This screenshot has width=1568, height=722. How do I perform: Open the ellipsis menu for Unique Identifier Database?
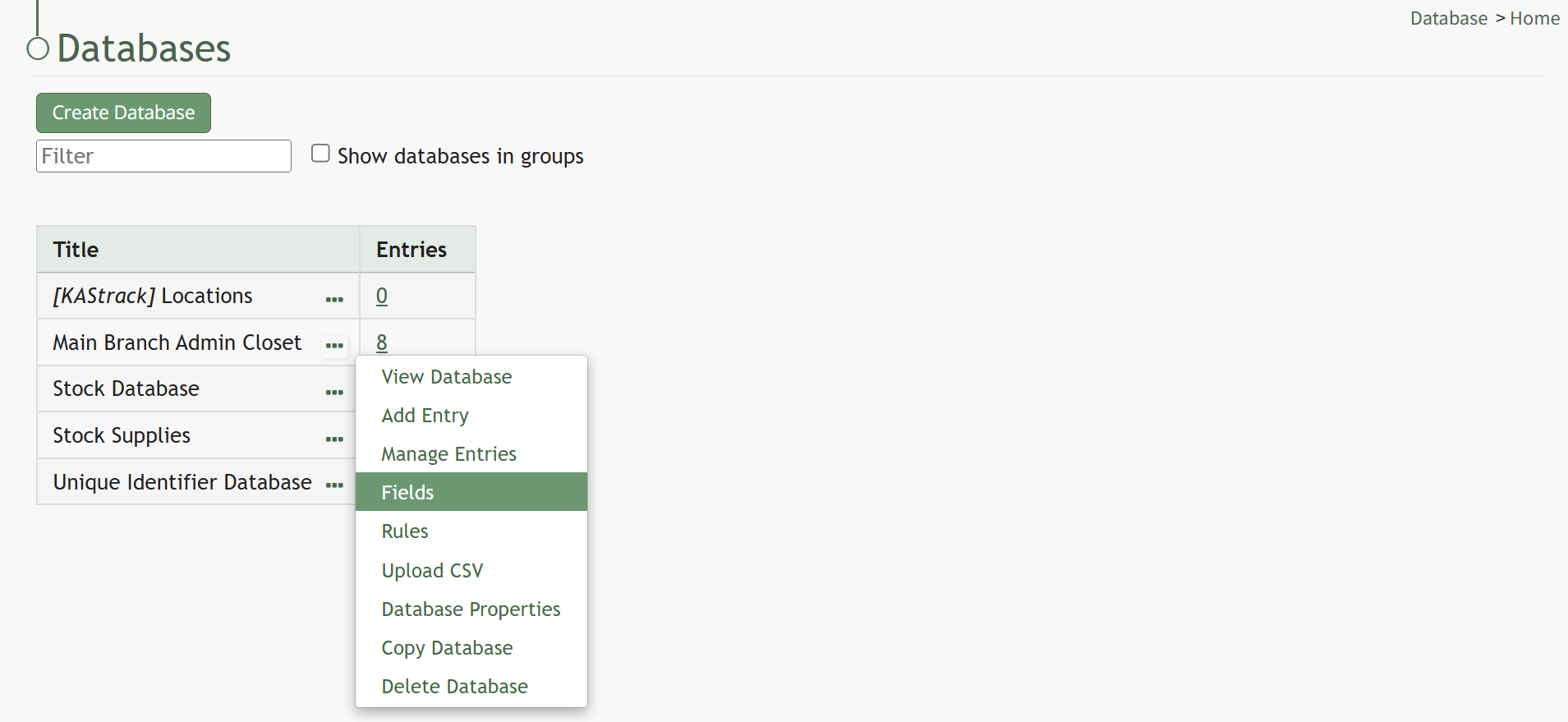(334, 485)
